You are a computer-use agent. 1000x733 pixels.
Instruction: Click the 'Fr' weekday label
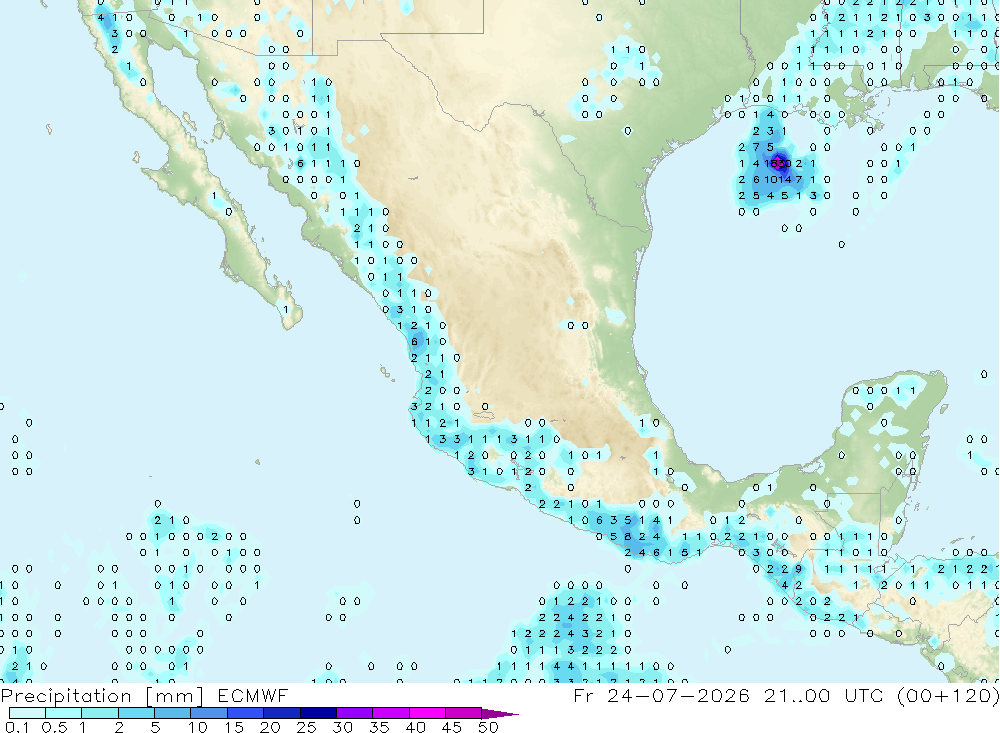tap(583, 695)
